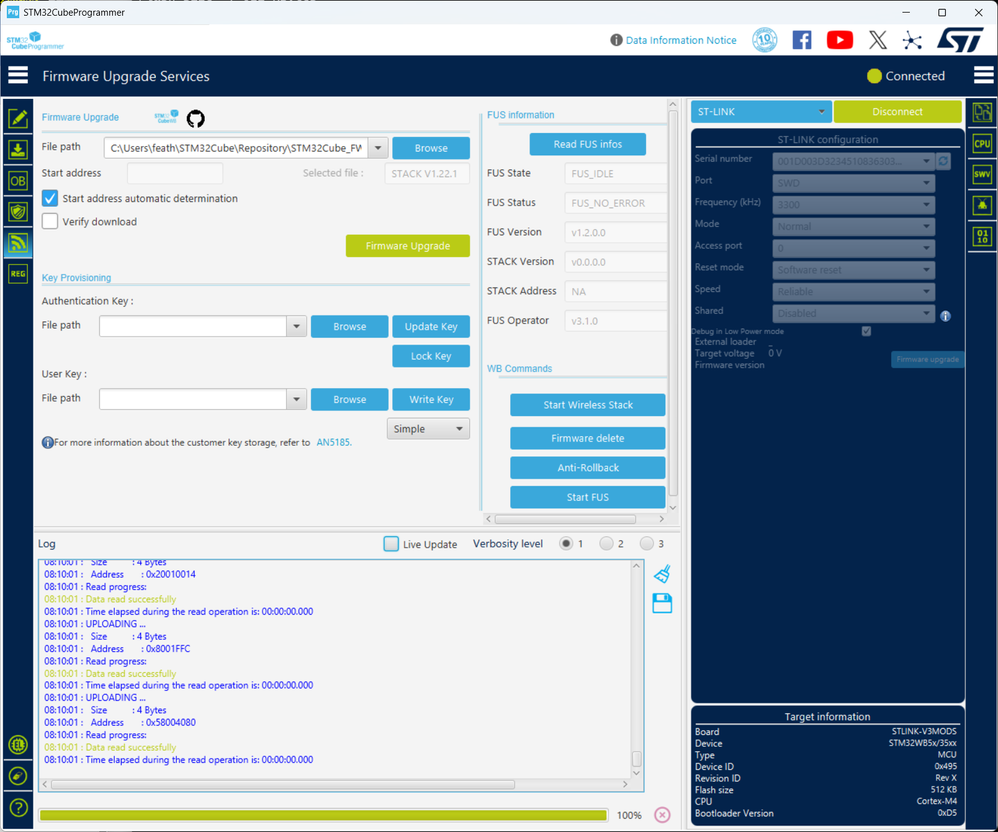The image size is (998, 832).
Task: Uncheck Start address automatic determination
Action: click(x=50, y=198)
